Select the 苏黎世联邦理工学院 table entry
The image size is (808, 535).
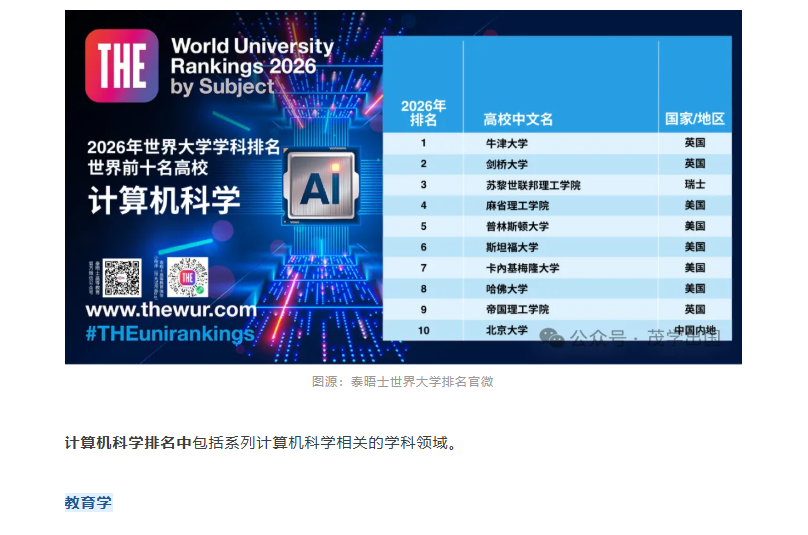533,185
